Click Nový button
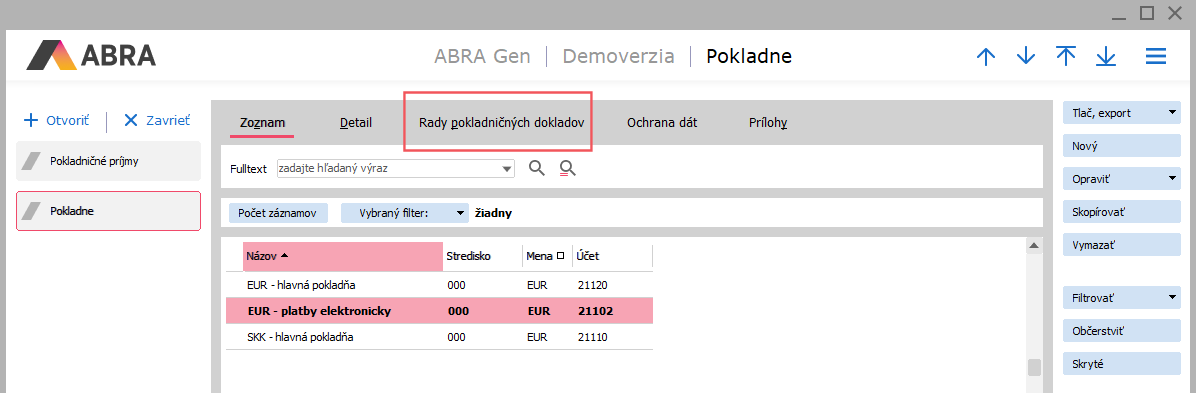Viewport: 1196px width, 393px height. pos(1121,146)
